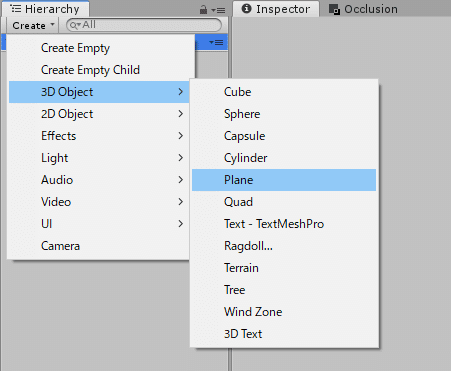Click the scene options icon in the blue row
Viewport: 451px width, 371px height.
click(x=216, y=42)
